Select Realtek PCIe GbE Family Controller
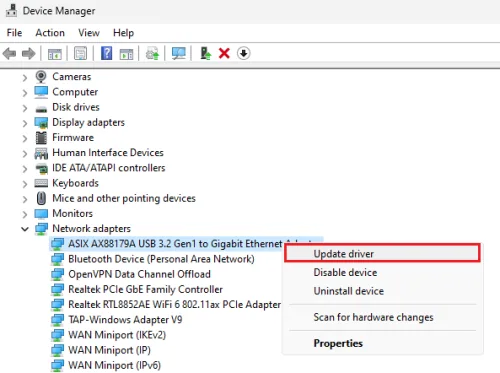Screen dimensions: 500x373 [145, 289]
